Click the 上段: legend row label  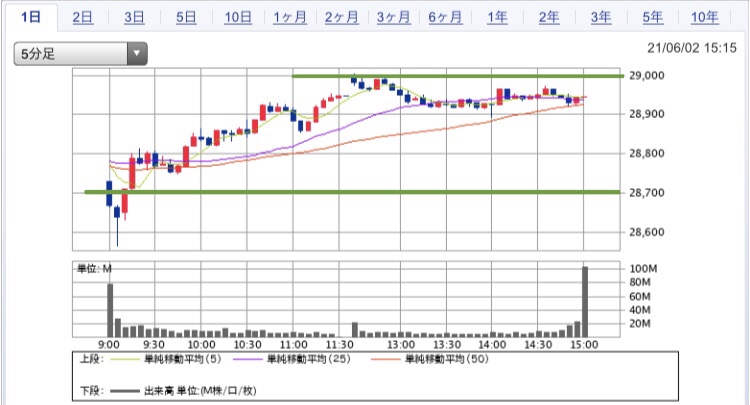pyautogui.click(x=91, y=359)
